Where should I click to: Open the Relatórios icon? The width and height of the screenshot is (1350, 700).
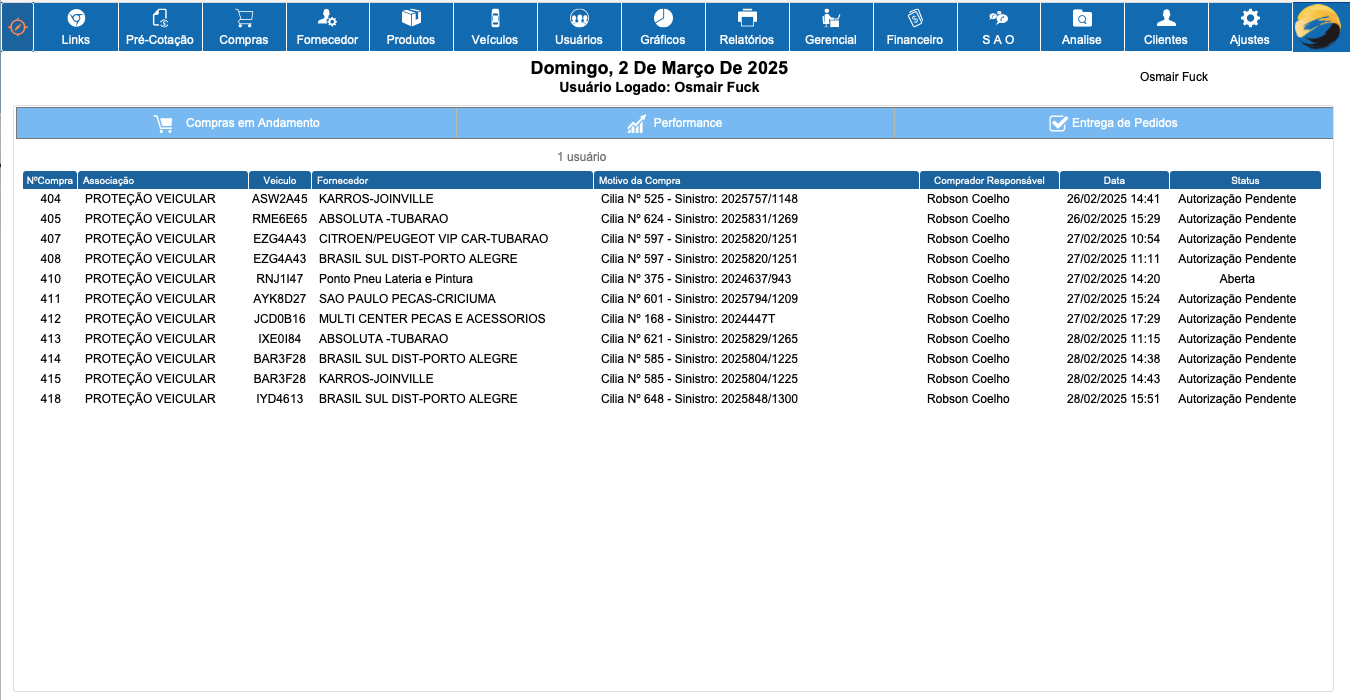[747, 26]
